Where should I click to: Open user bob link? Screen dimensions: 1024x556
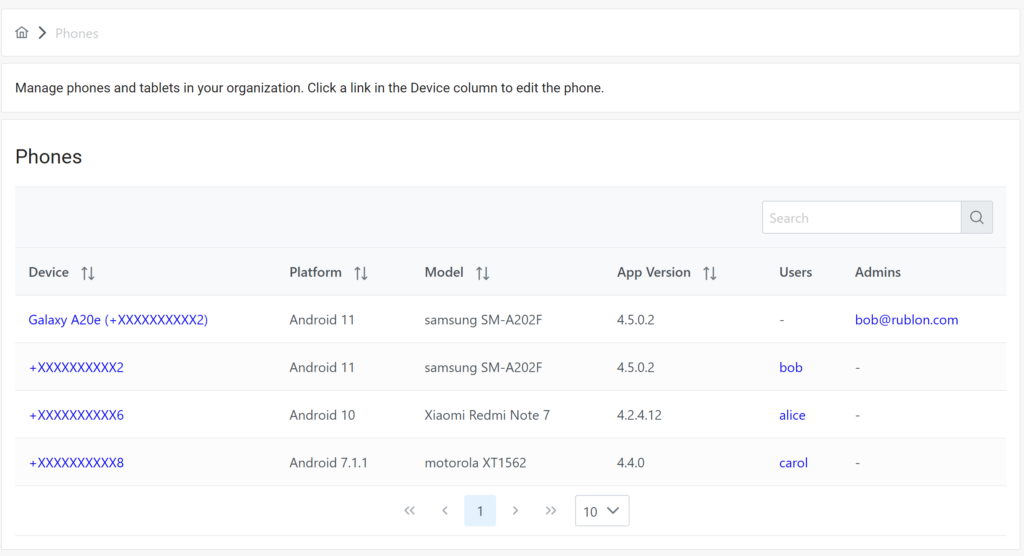791,367
